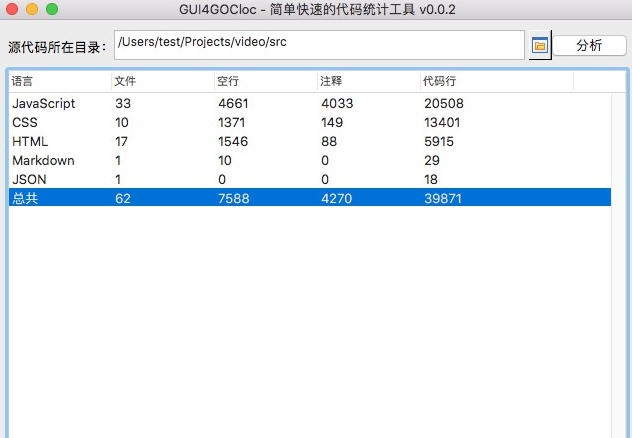Sort by the 代码行 column header
This screenshot has height=438, width=632.
click(497, 81)
